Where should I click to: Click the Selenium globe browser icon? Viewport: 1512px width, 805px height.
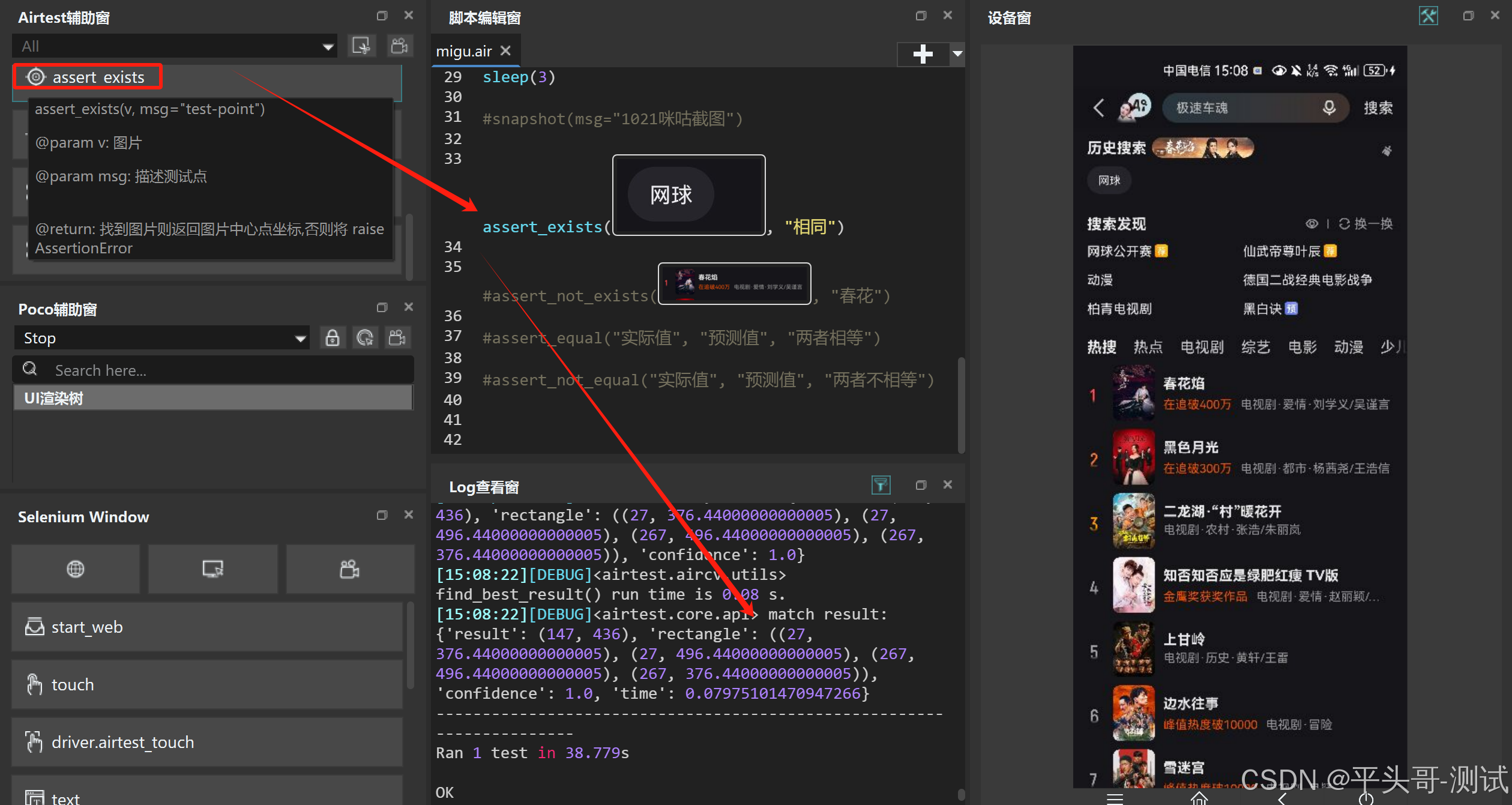click(76, 568)
